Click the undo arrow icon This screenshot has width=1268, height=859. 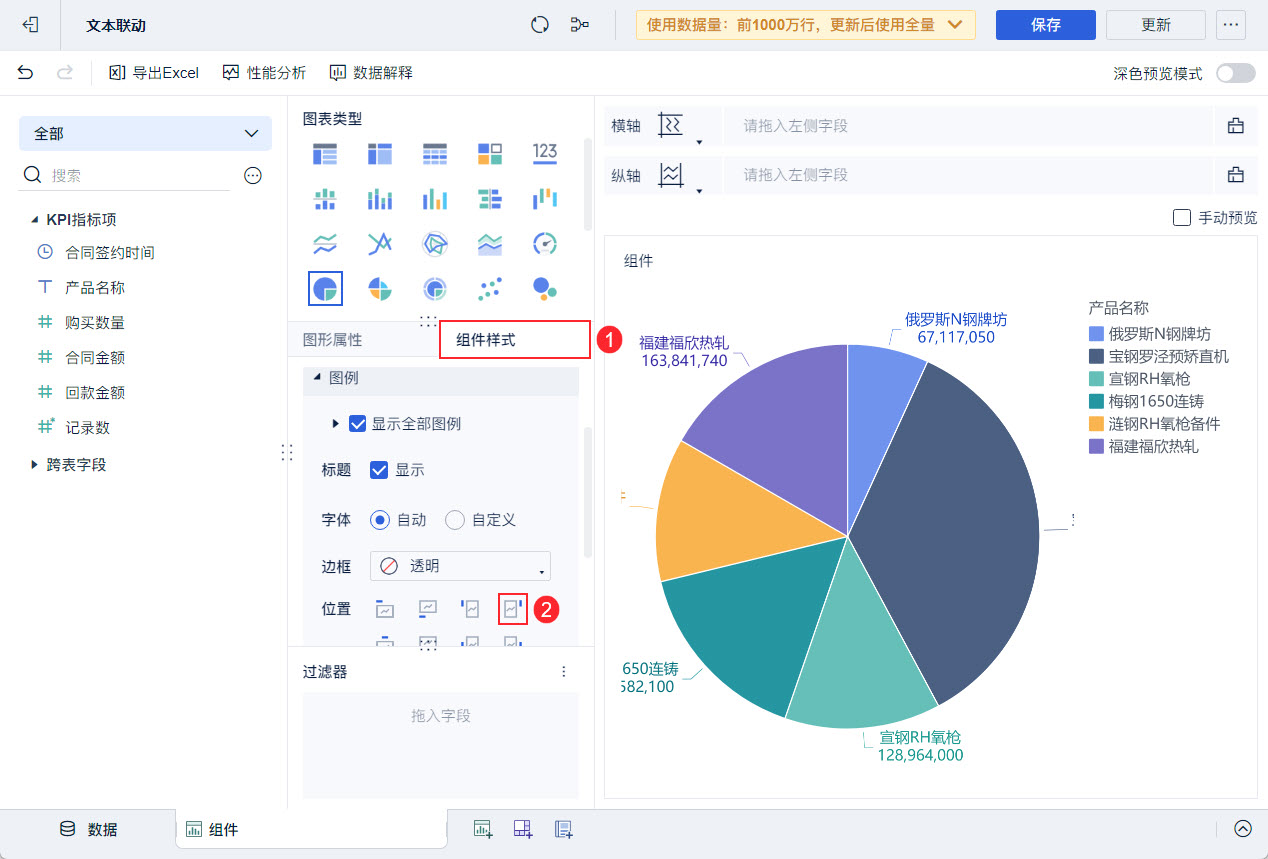coord(25,72)
